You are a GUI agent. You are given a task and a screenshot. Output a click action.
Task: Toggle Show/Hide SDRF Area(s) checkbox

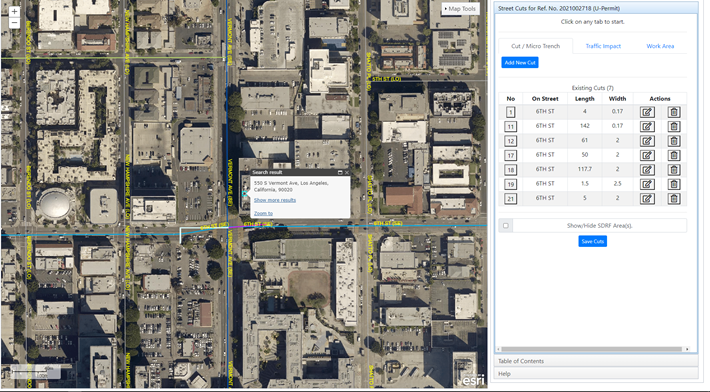tap(506, 225)
